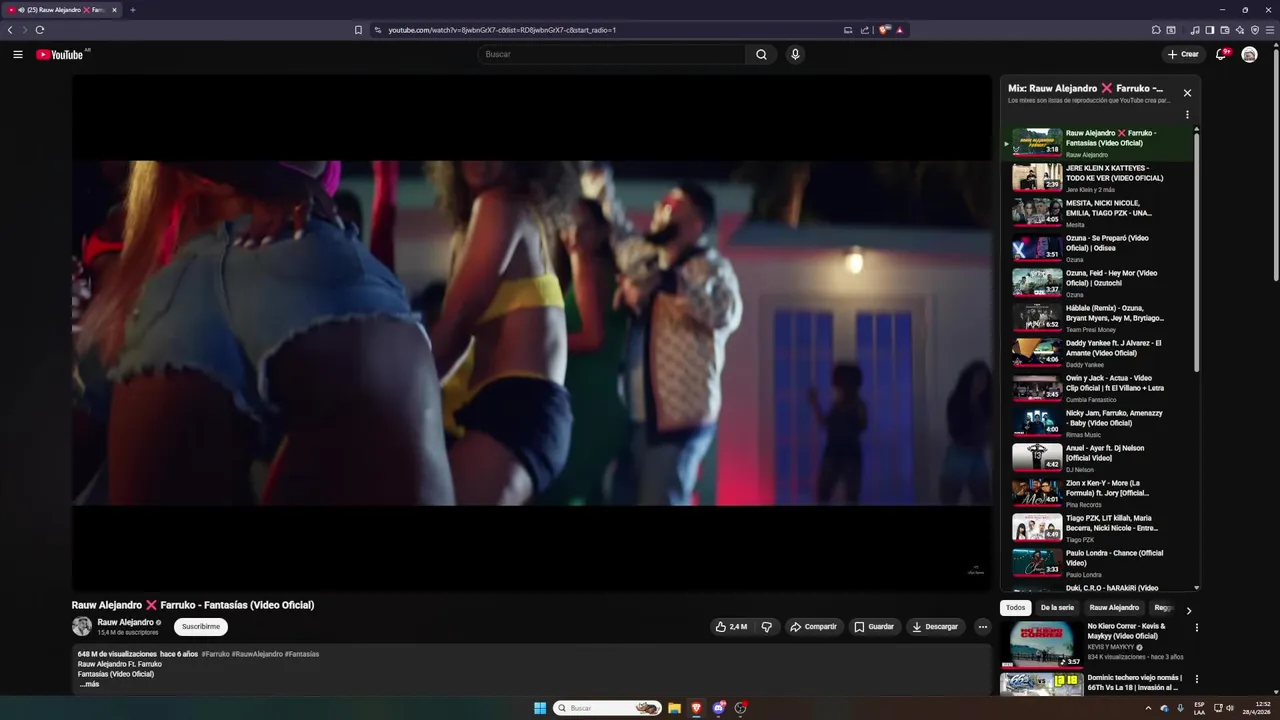1280x720 pixels.
Task: Open more actions ellipsis under video
Action: click(982, 627)
